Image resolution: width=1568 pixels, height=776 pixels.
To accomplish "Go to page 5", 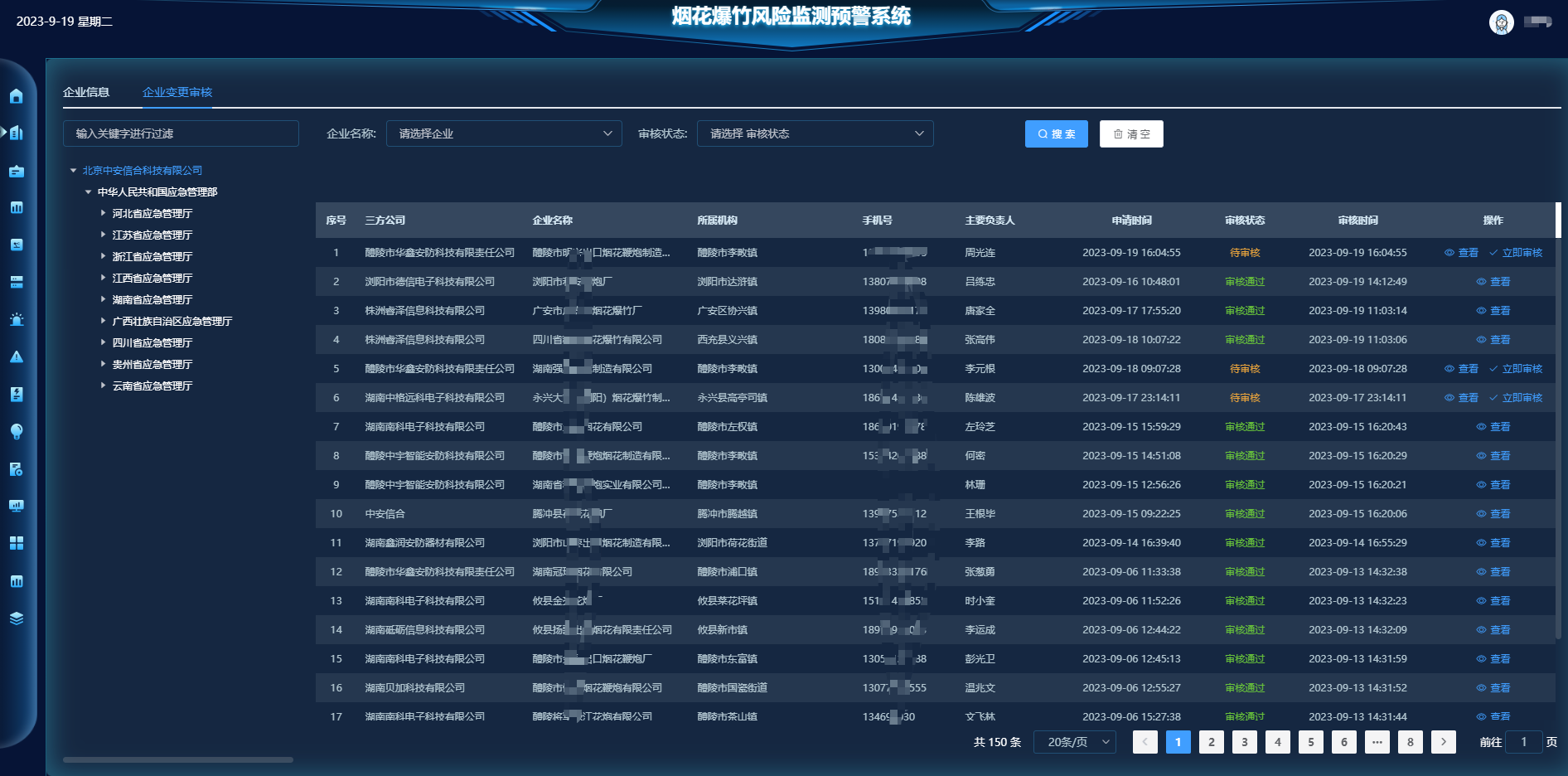I will 1311,742.
